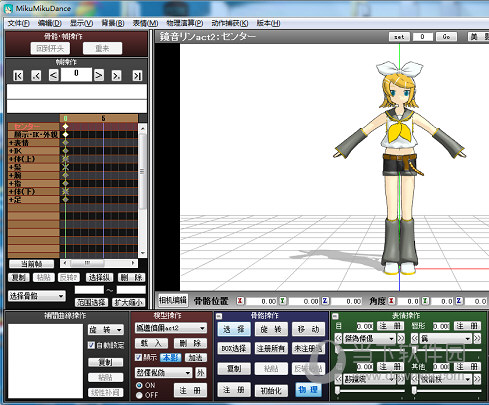Step back one frame with < button
Screen dimensions: 489x405
click(54, 75)
